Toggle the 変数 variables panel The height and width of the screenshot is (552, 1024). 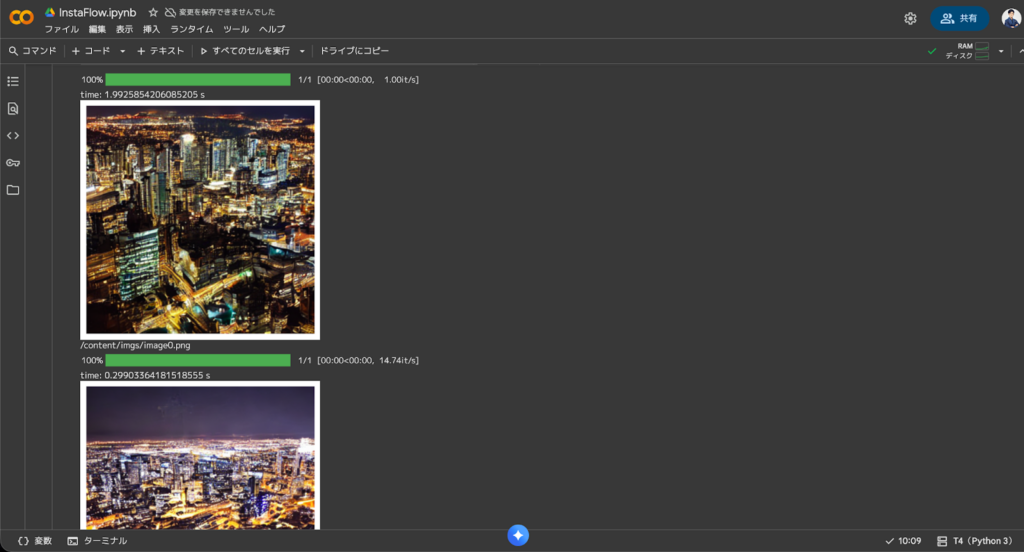35,541
